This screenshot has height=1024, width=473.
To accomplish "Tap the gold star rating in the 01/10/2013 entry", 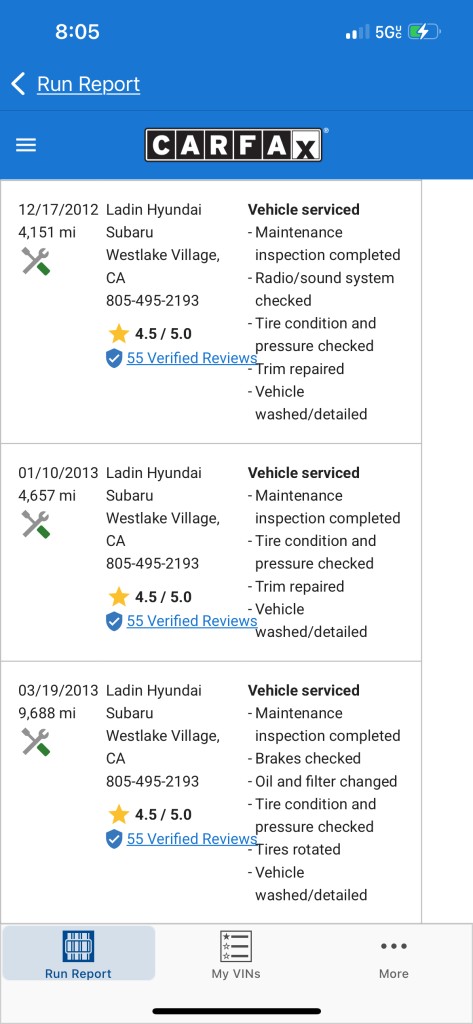I will tap(118, 597).
